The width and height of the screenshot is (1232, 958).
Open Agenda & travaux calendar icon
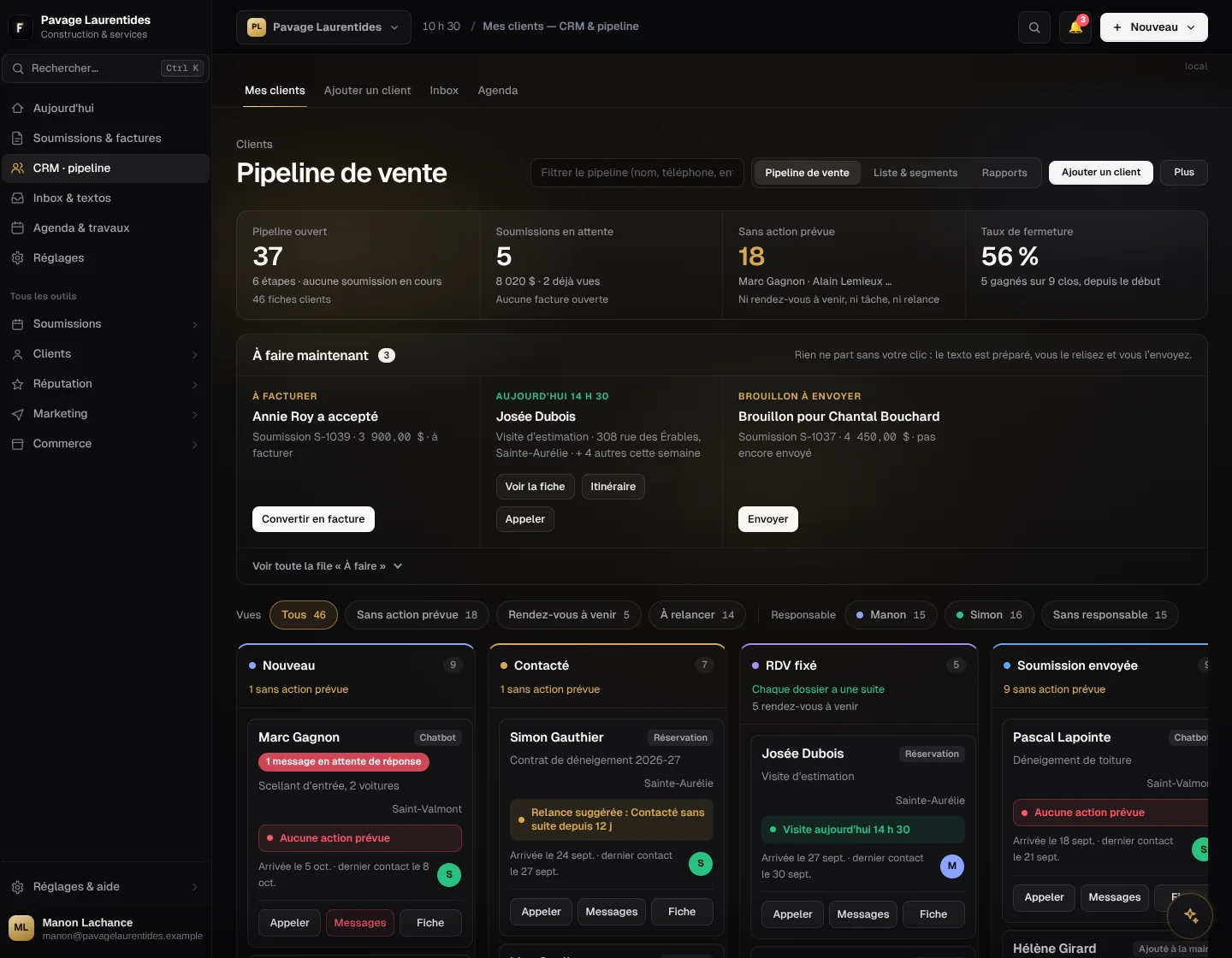click(17, 228)
